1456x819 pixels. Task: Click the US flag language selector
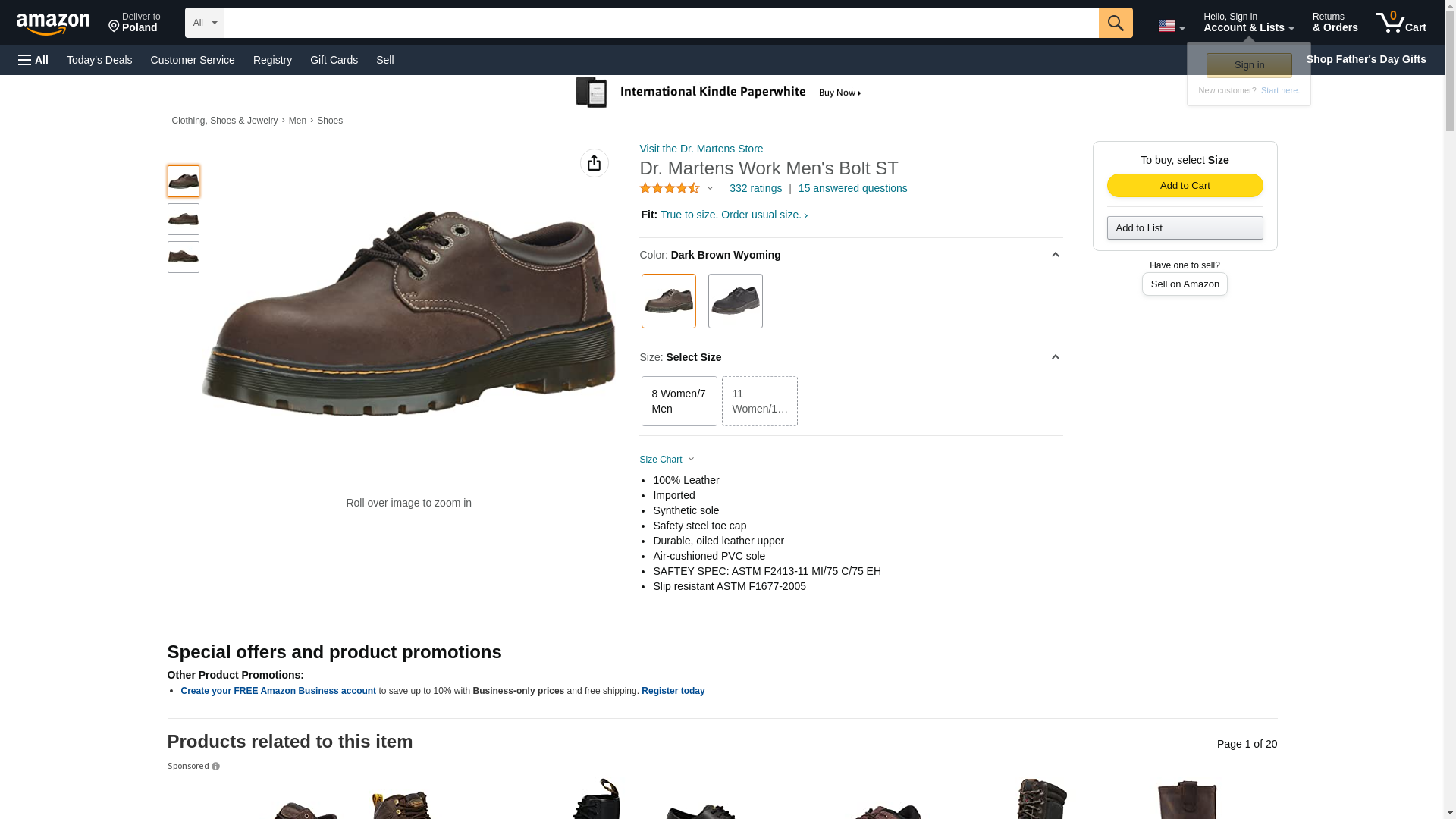pos(1170,26)
